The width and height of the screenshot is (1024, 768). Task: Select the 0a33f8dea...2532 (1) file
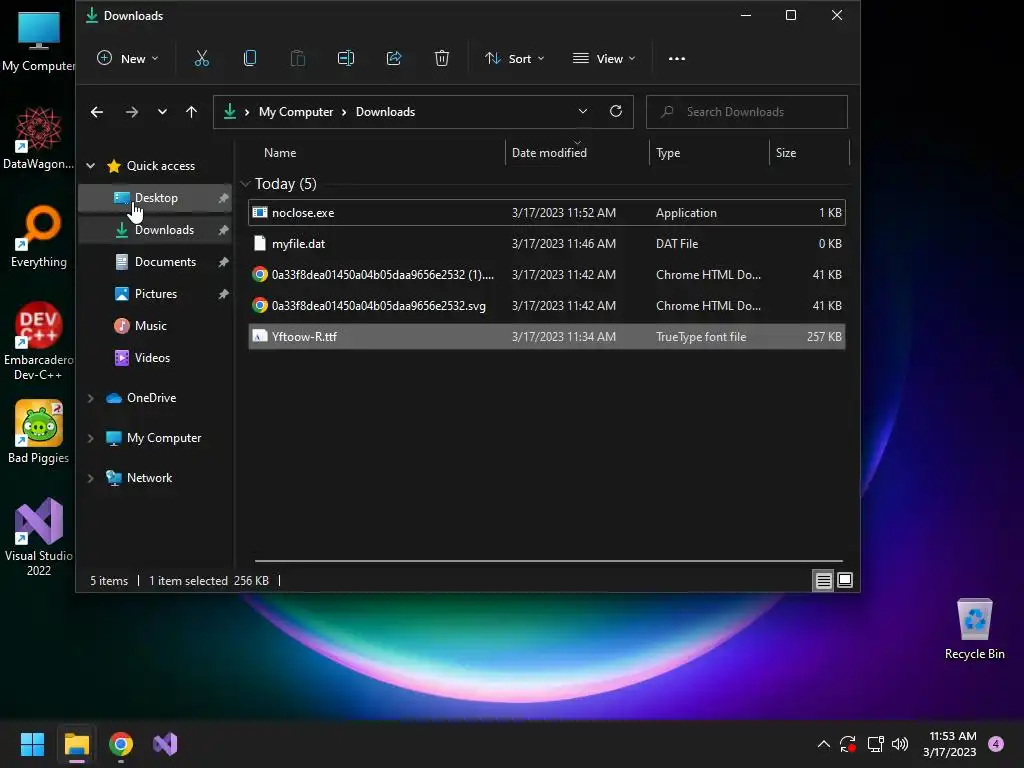[547, 275]
